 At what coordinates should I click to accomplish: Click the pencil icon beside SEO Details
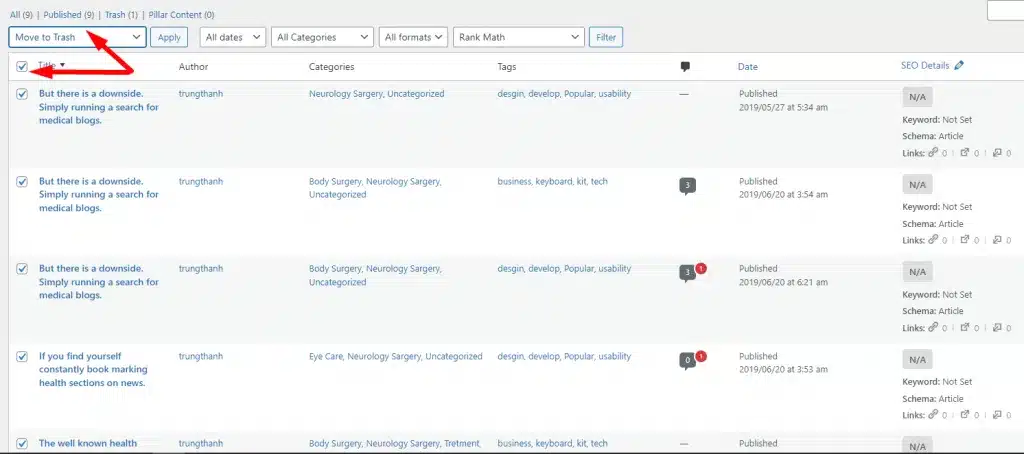tap(958, 65)
